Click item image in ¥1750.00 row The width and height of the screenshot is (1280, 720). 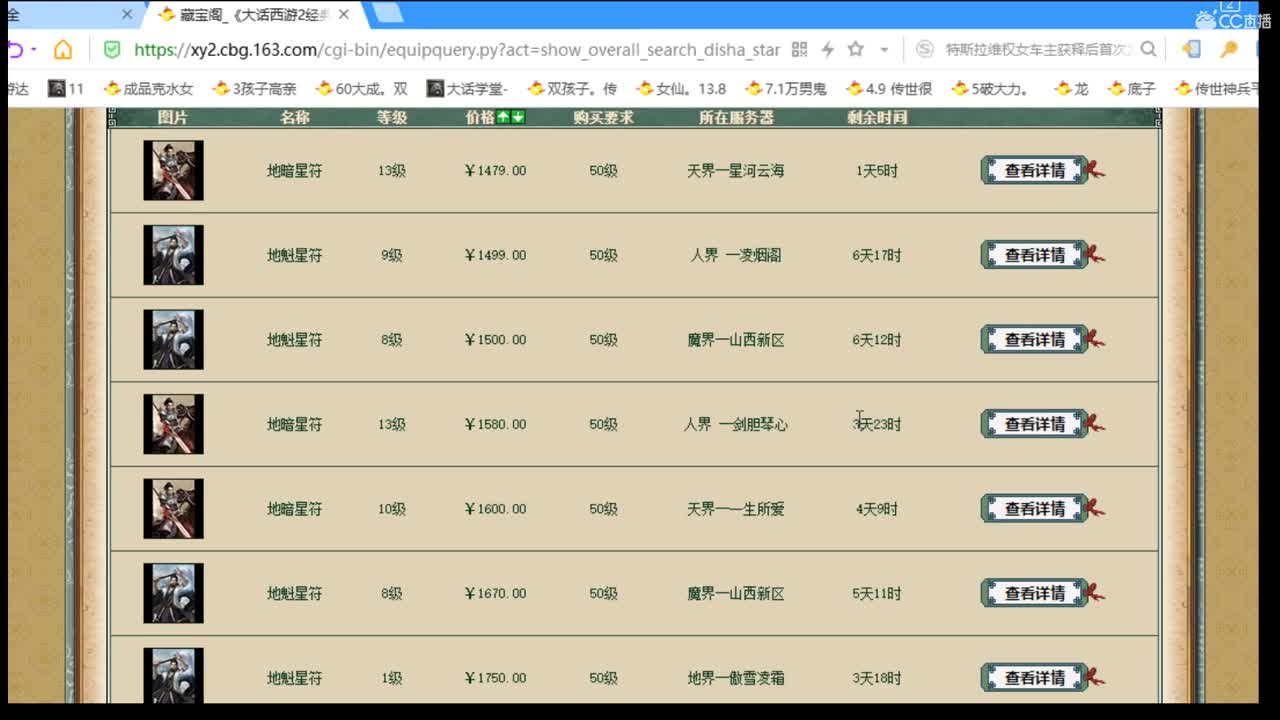173,675
